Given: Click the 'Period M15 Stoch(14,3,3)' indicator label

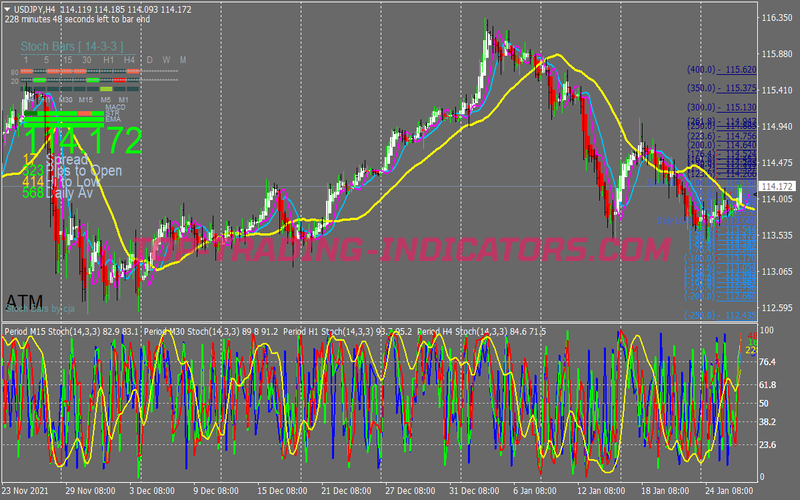Looking at the screenshot, I should [53, 332].
